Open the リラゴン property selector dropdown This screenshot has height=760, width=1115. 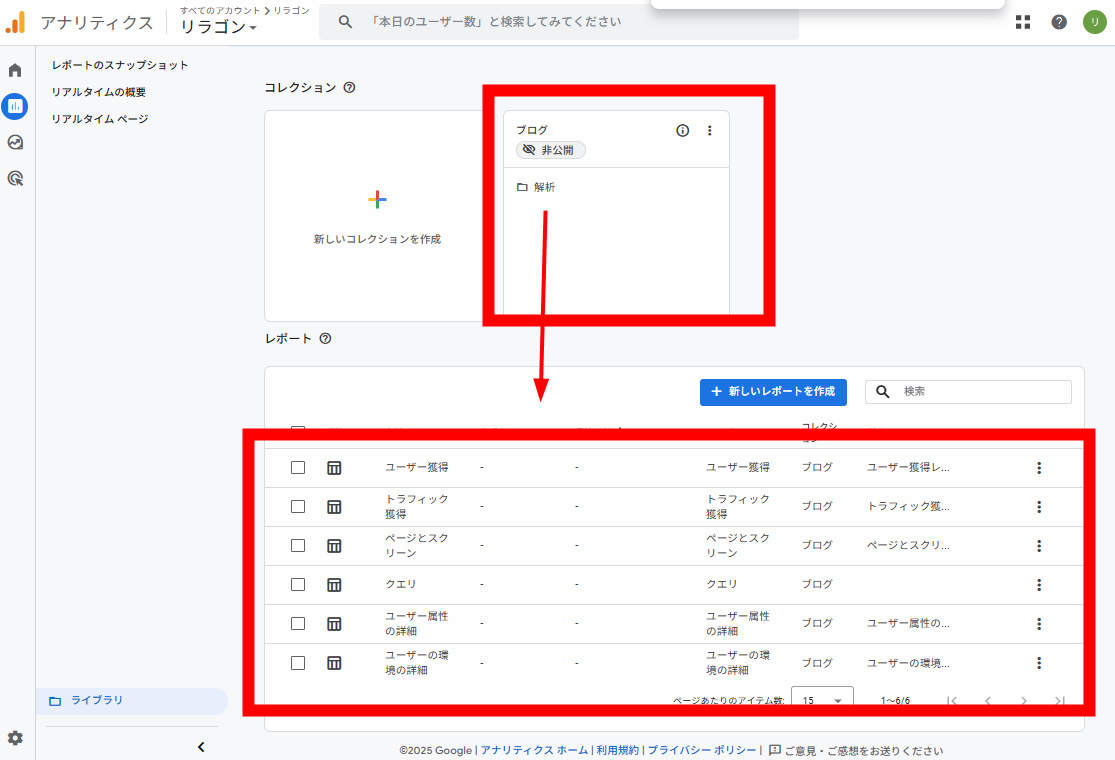pos(218,27)
